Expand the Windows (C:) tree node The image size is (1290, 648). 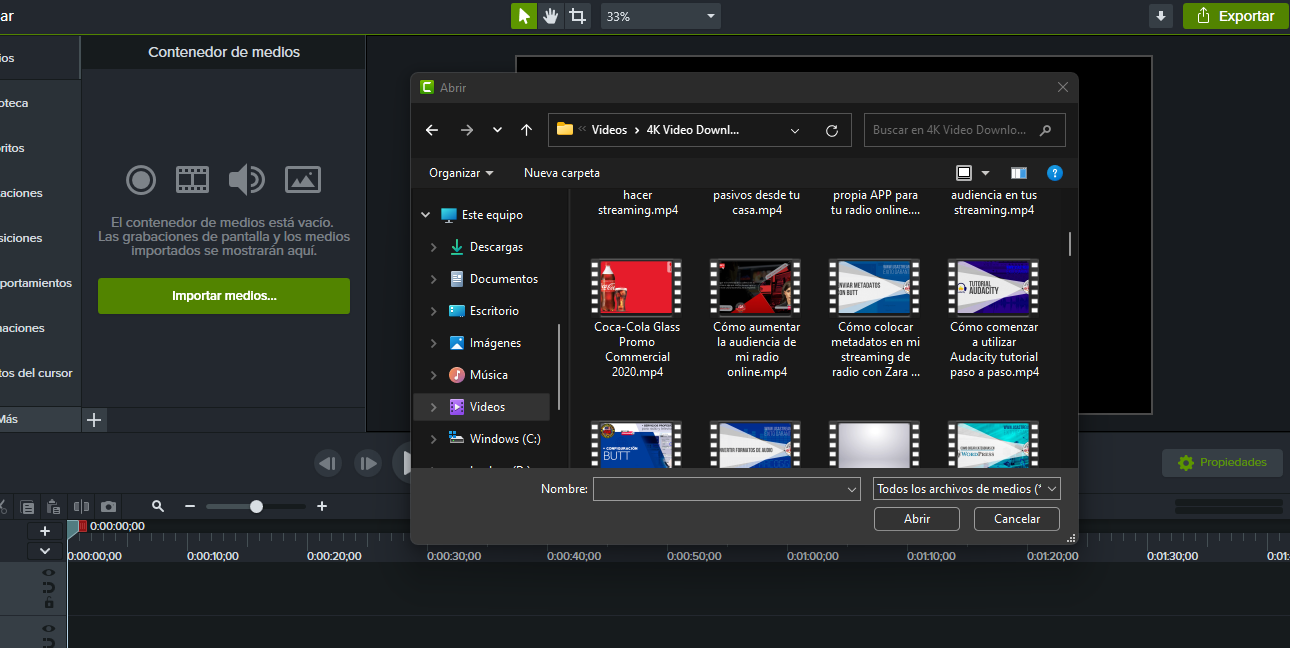coord(433,439)
